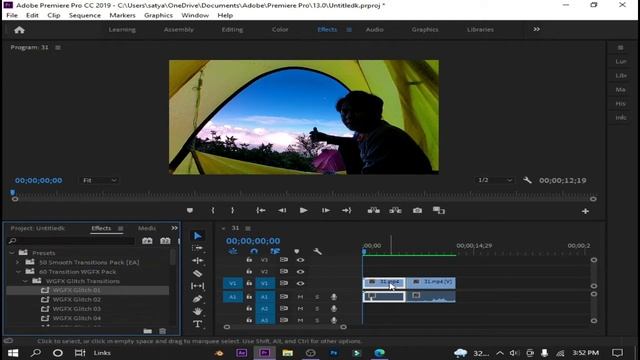Click timeline Add Marker icon
The image size is (640, 360).
coord(297,251)
